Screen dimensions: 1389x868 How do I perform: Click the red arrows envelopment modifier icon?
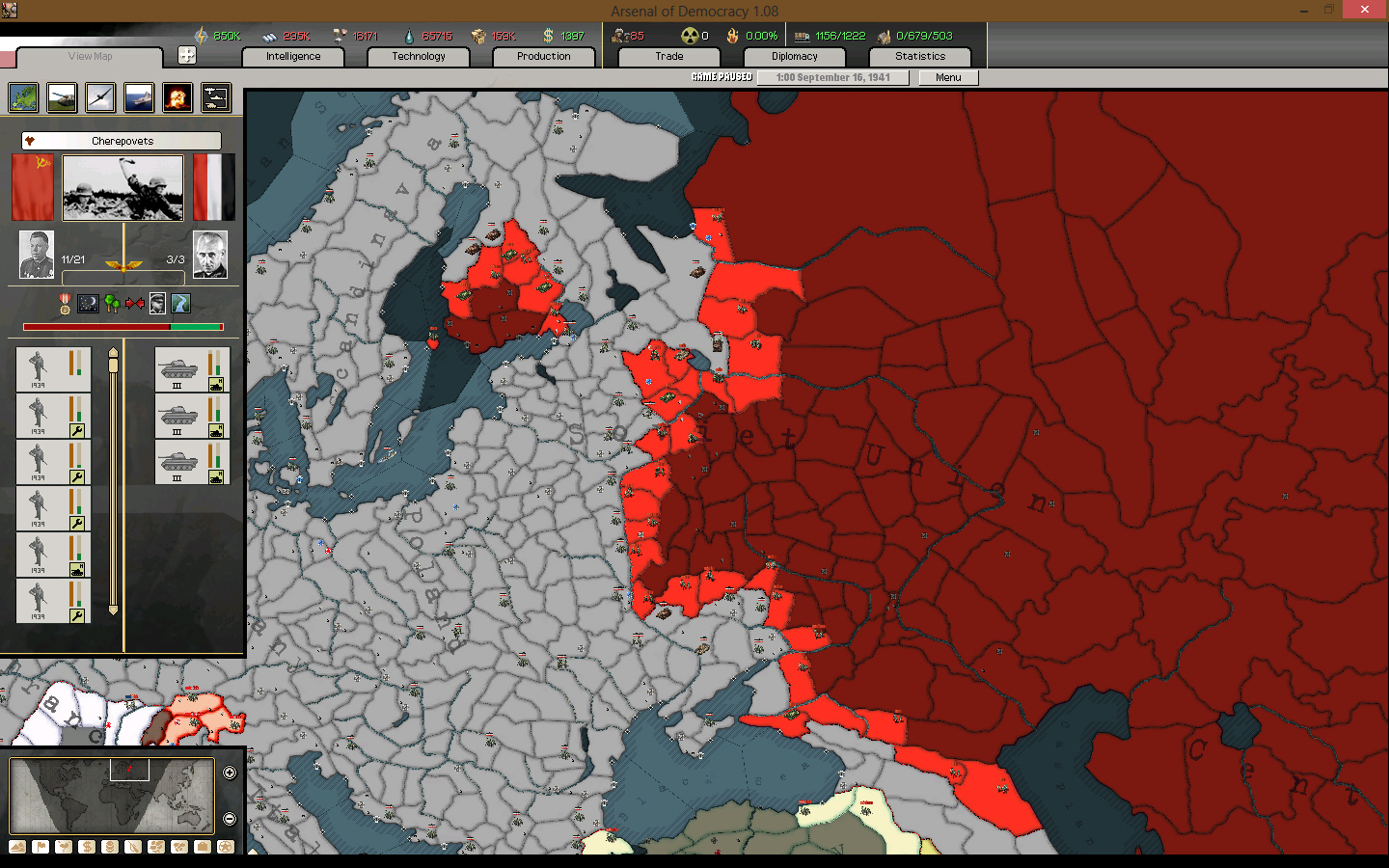click(x=135, y=304)
